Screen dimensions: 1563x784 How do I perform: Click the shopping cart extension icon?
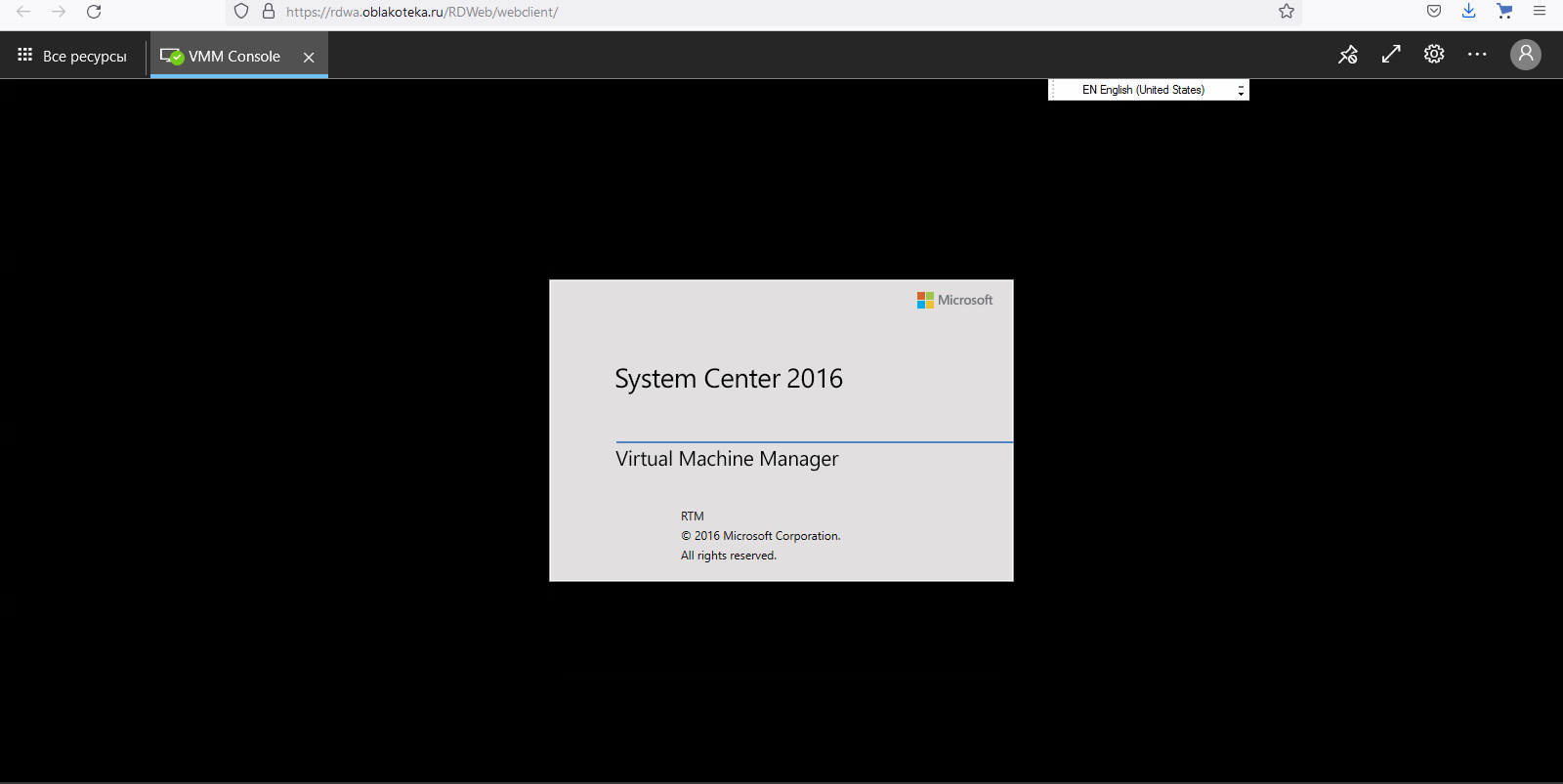pyautogui.click(x=1504, y=12)
